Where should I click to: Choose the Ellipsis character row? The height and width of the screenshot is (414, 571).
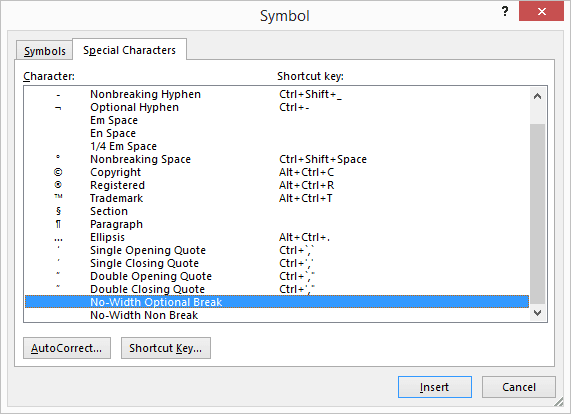coord(277,237)
